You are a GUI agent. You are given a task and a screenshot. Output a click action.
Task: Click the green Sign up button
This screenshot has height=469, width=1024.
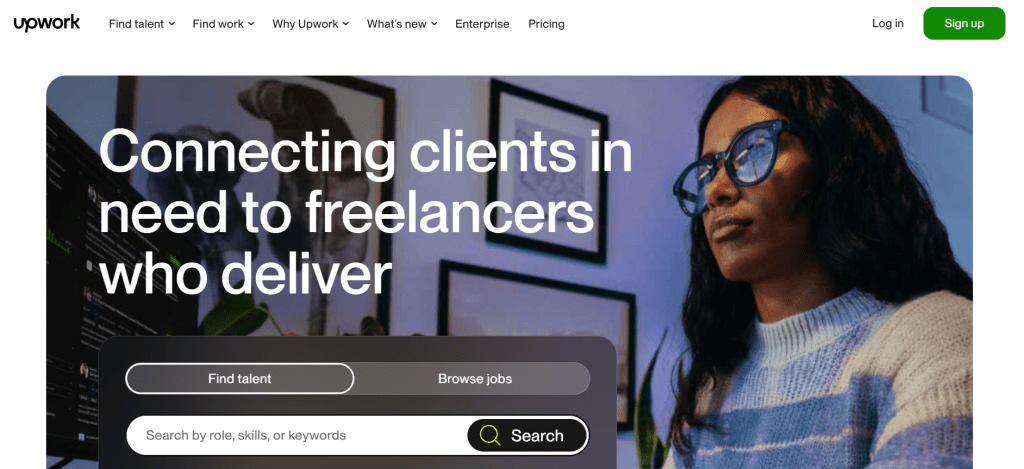click(964, 24)
